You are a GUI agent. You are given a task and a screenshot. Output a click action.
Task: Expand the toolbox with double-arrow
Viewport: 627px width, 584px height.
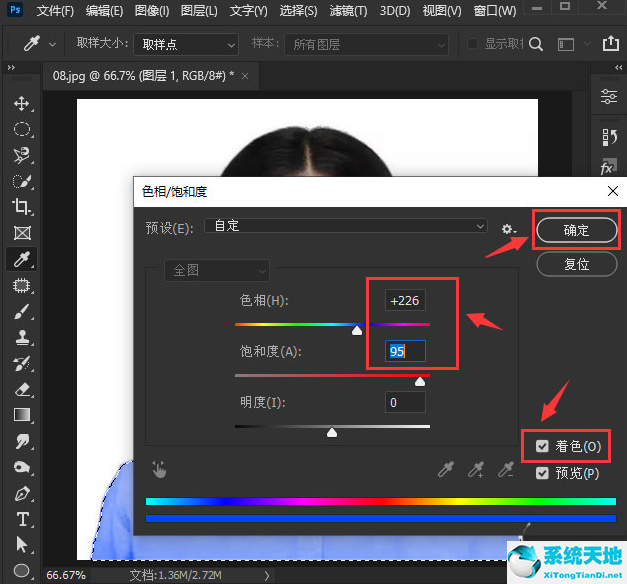[x=11, y=68]
